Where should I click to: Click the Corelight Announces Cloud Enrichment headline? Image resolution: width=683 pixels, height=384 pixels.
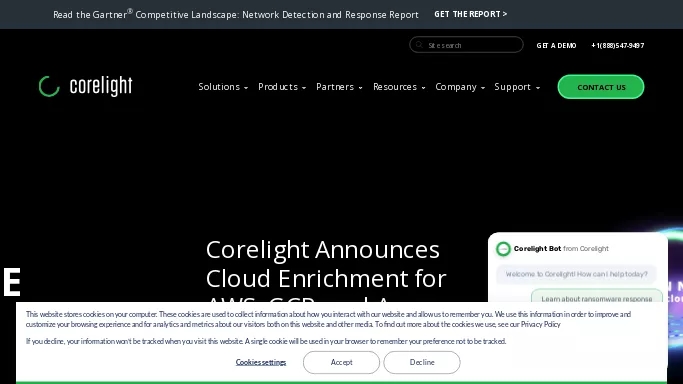(326, 271)
